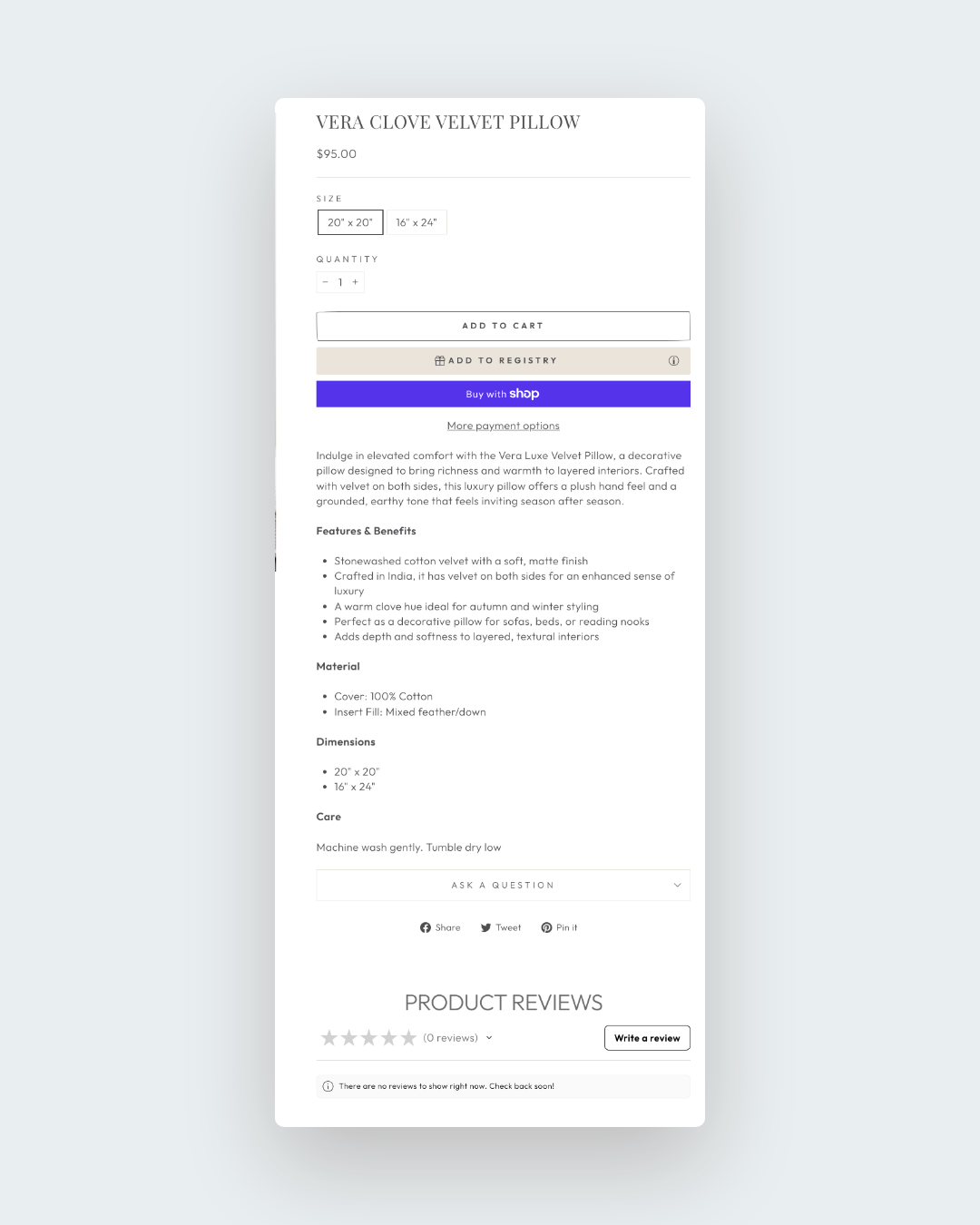980x1225 pixels.
Task: Click the registry info icon
Action: (673, 361)
